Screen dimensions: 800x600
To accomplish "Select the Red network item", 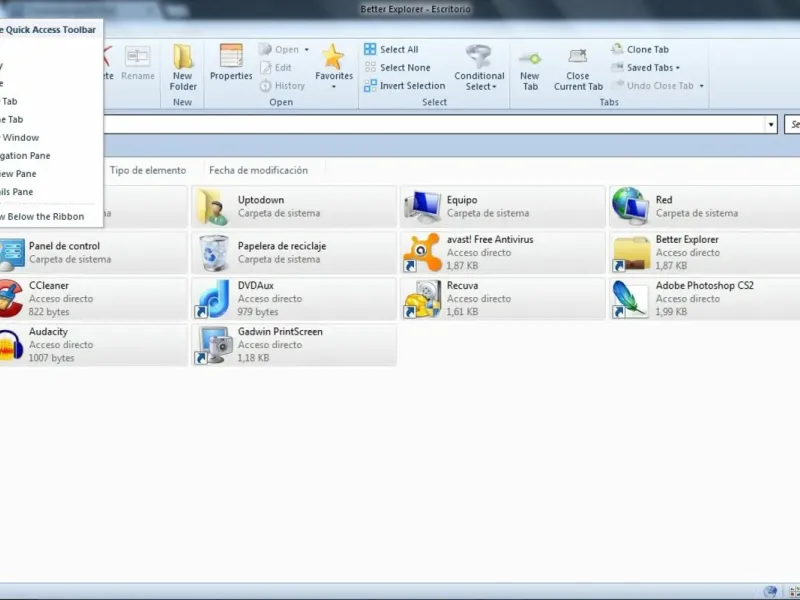I will tap(705, 207).
